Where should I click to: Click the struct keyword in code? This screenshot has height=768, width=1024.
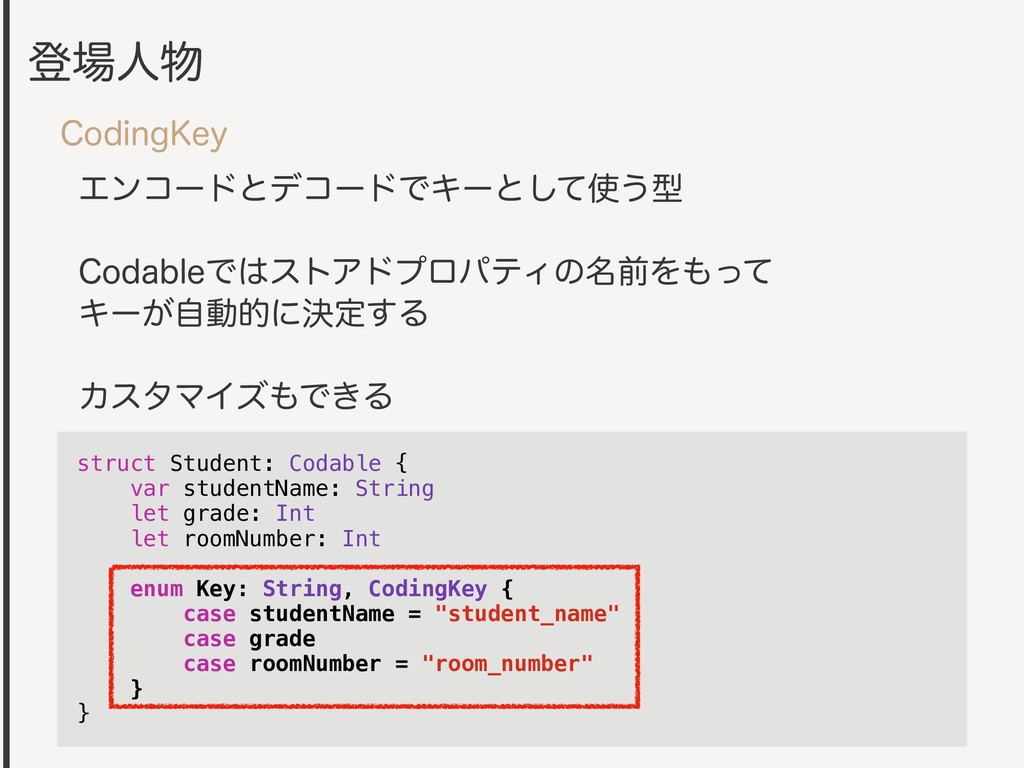click(x=116, y=463)
